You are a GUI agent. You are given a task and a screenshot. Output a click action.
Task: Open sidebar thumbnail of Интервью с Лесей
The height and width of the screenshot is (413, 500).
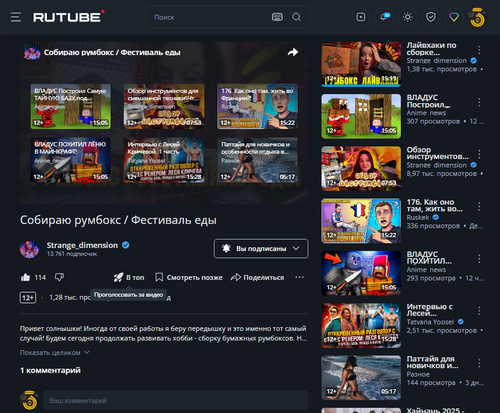point(361,325)
